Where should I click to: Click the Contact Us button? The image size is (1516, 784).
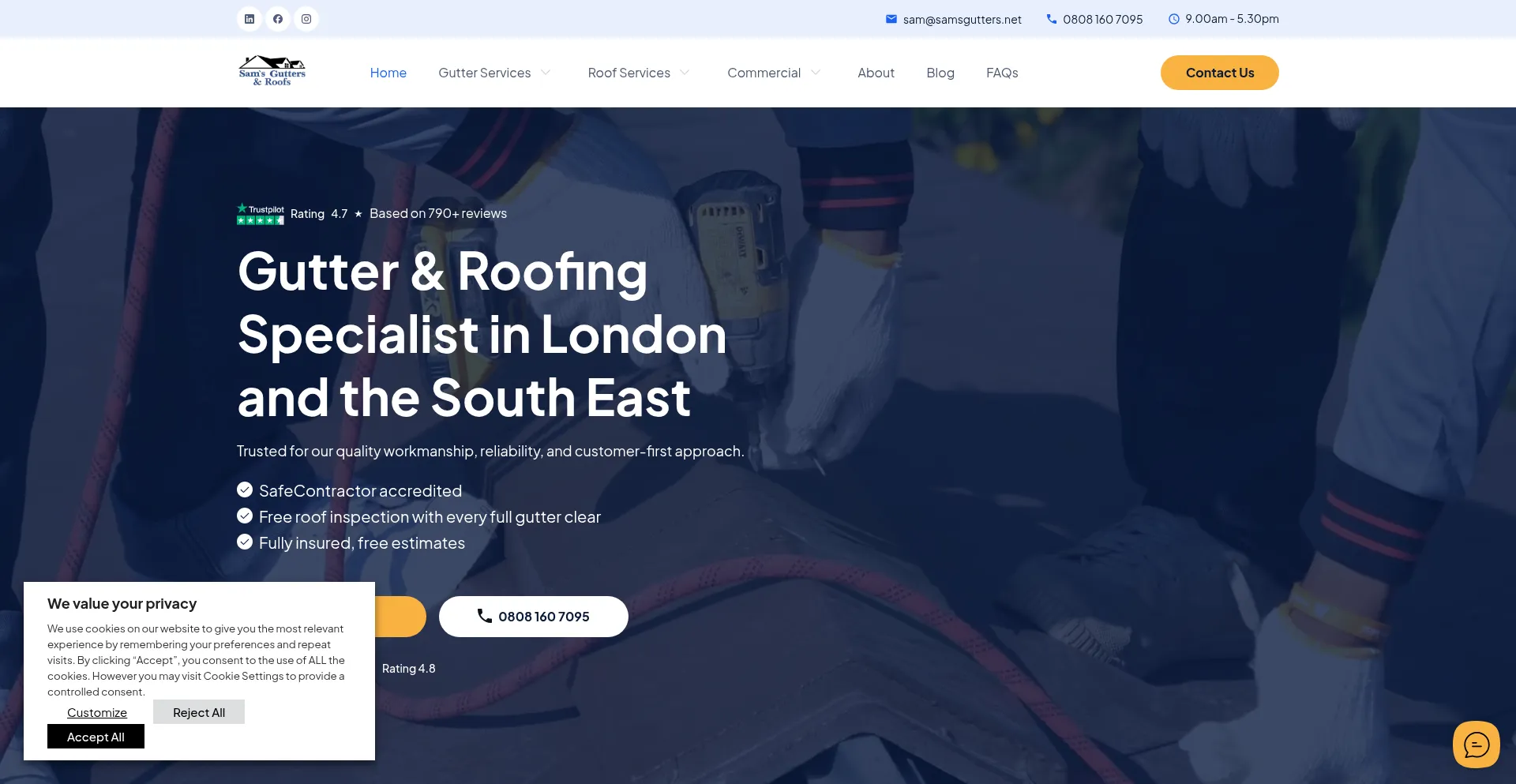click(x=1220, y=73)
